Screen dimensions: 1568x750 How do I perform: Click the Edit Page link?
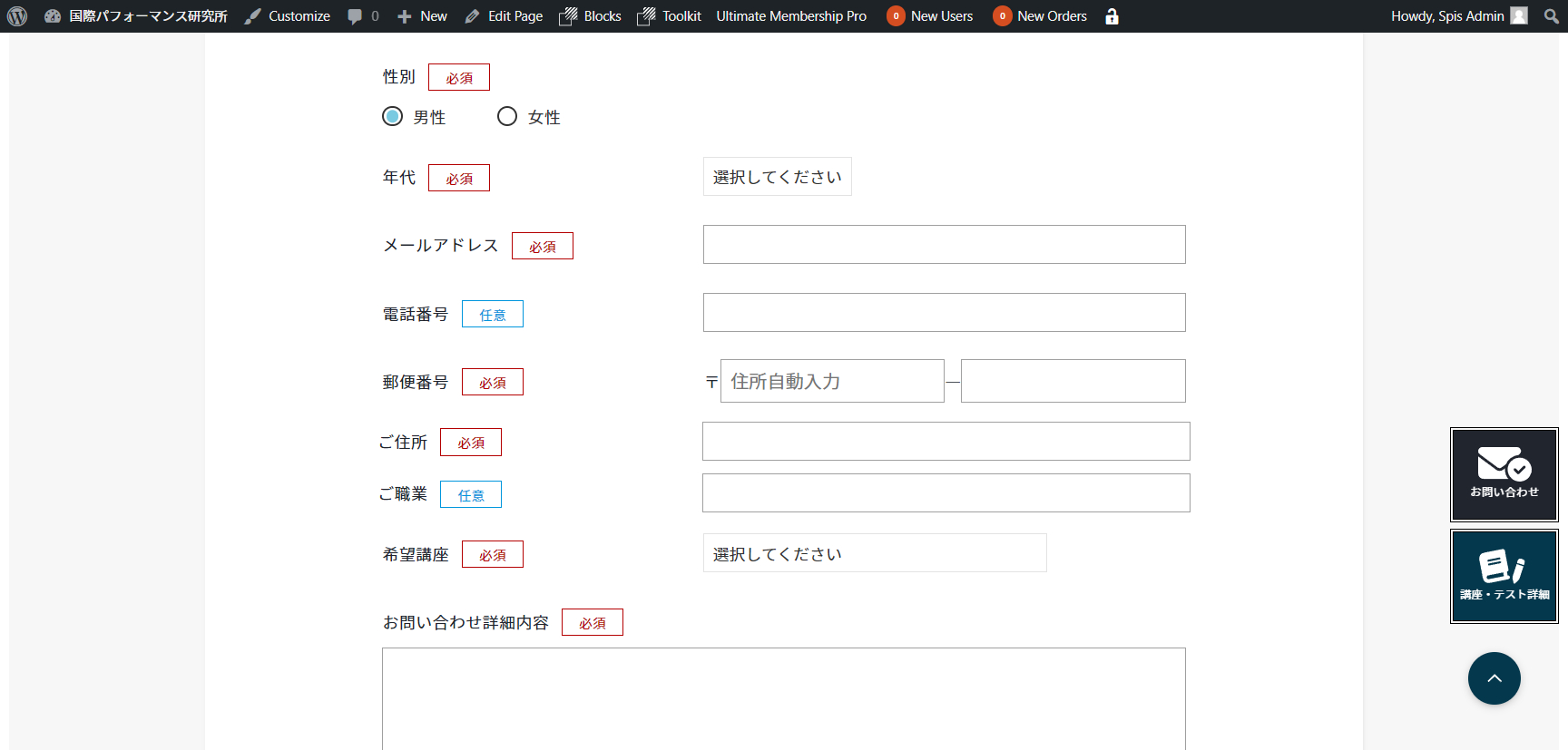point(504,16)
